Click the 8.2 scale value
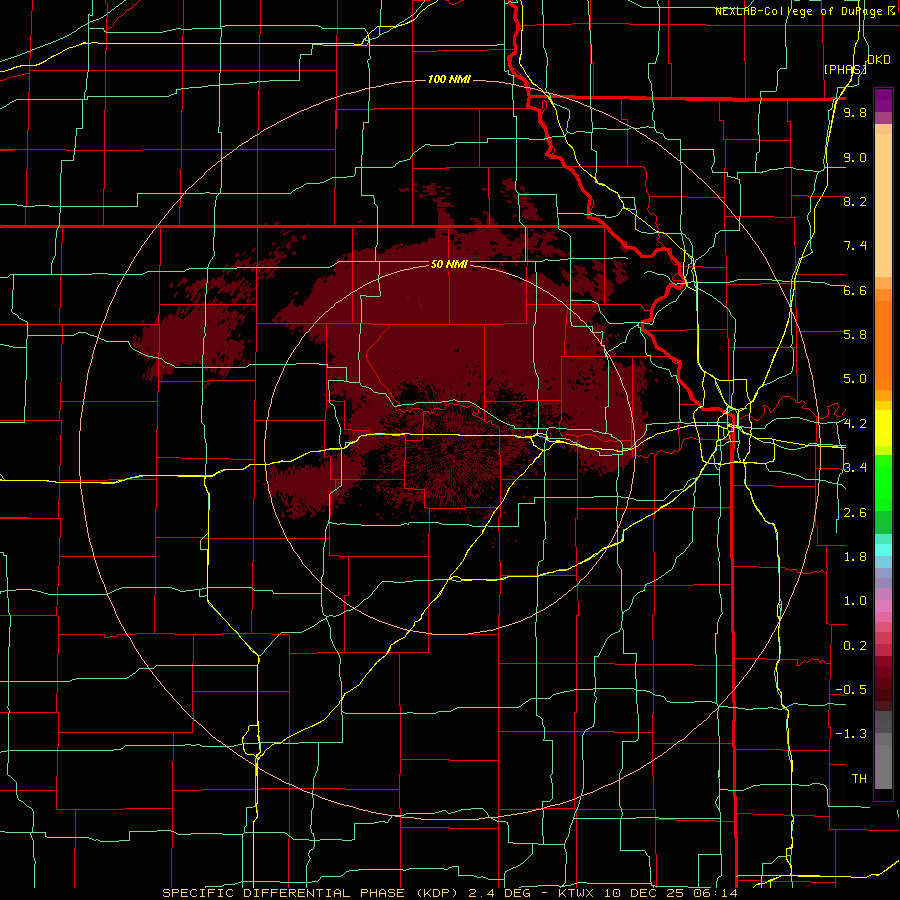900x900 pixels. click(855, 201)
